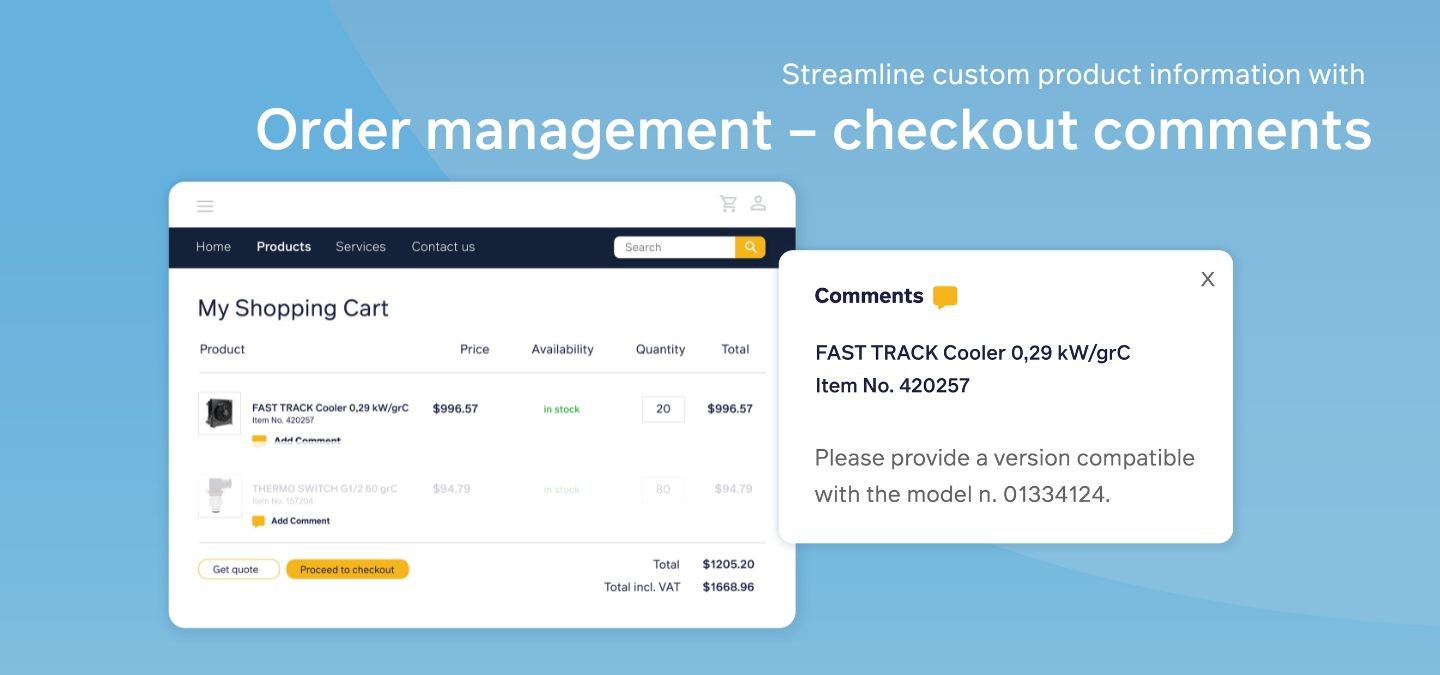Select the quantity field showing 80
Viewport: 1440px width, 675px height.
[x=663, y=490]
